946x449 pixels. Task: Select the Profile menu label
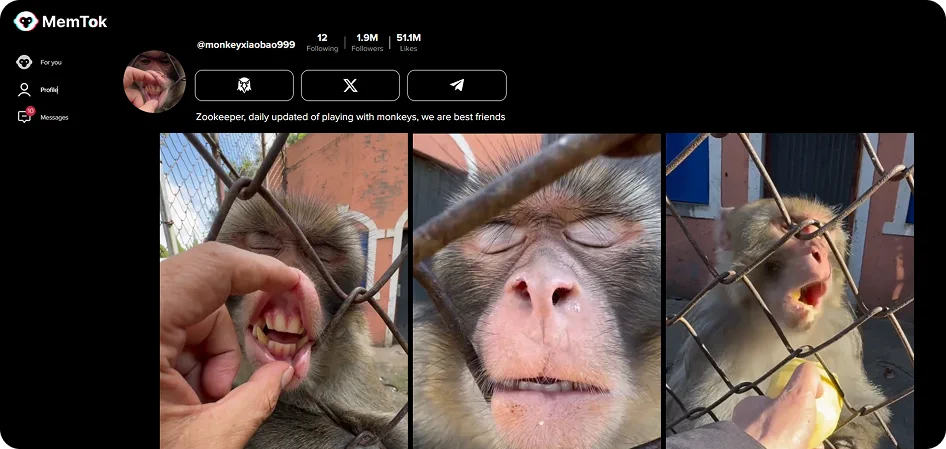pos(49,90)
